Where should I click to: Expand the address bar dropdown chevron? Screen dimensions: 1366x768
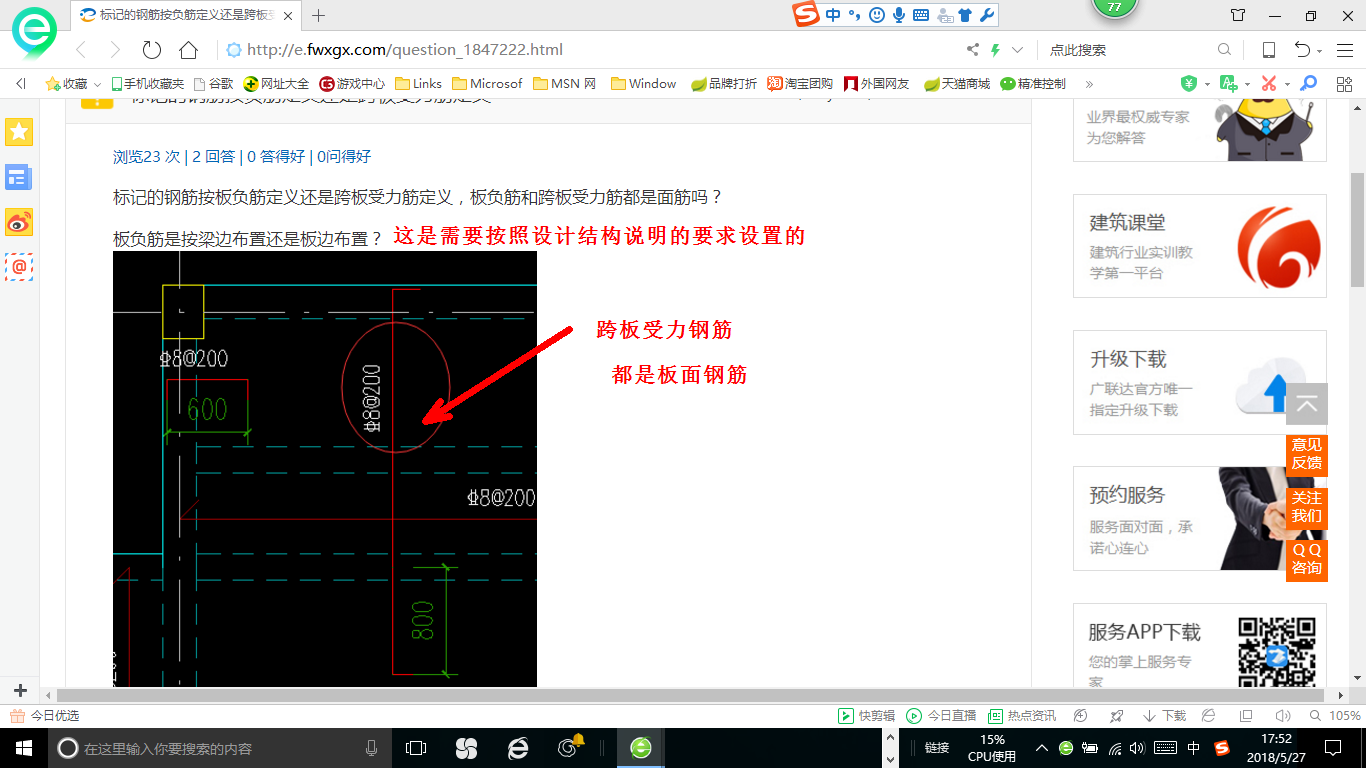coord(1018,50)
